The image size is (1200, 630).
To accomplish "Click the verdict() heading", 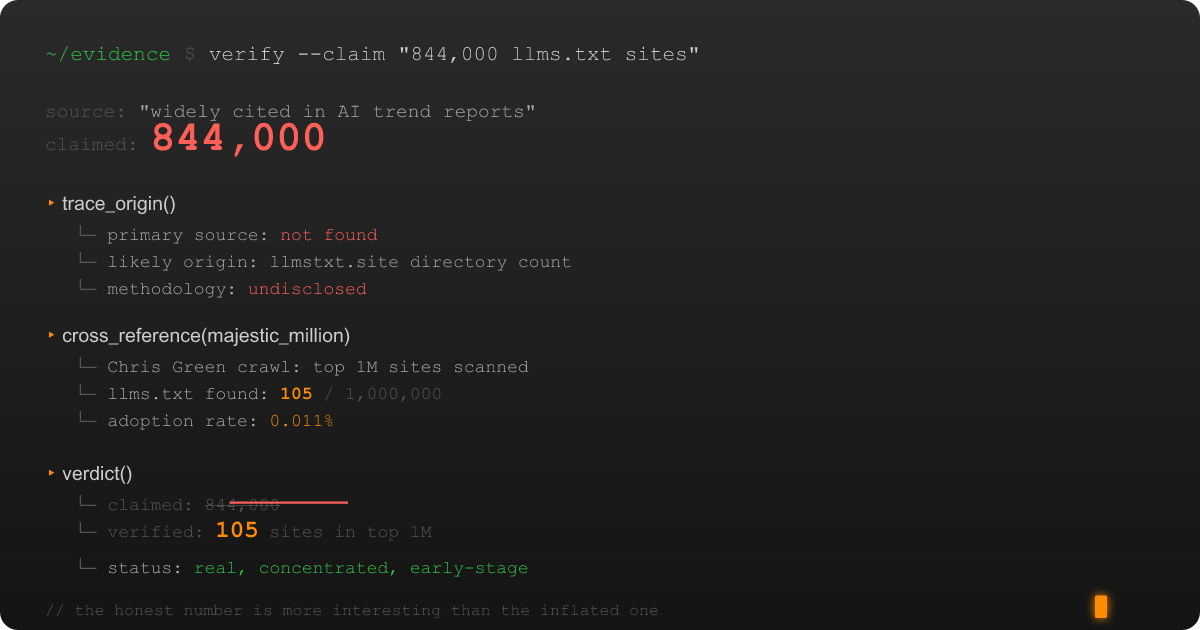I will (x=97, y=473).
